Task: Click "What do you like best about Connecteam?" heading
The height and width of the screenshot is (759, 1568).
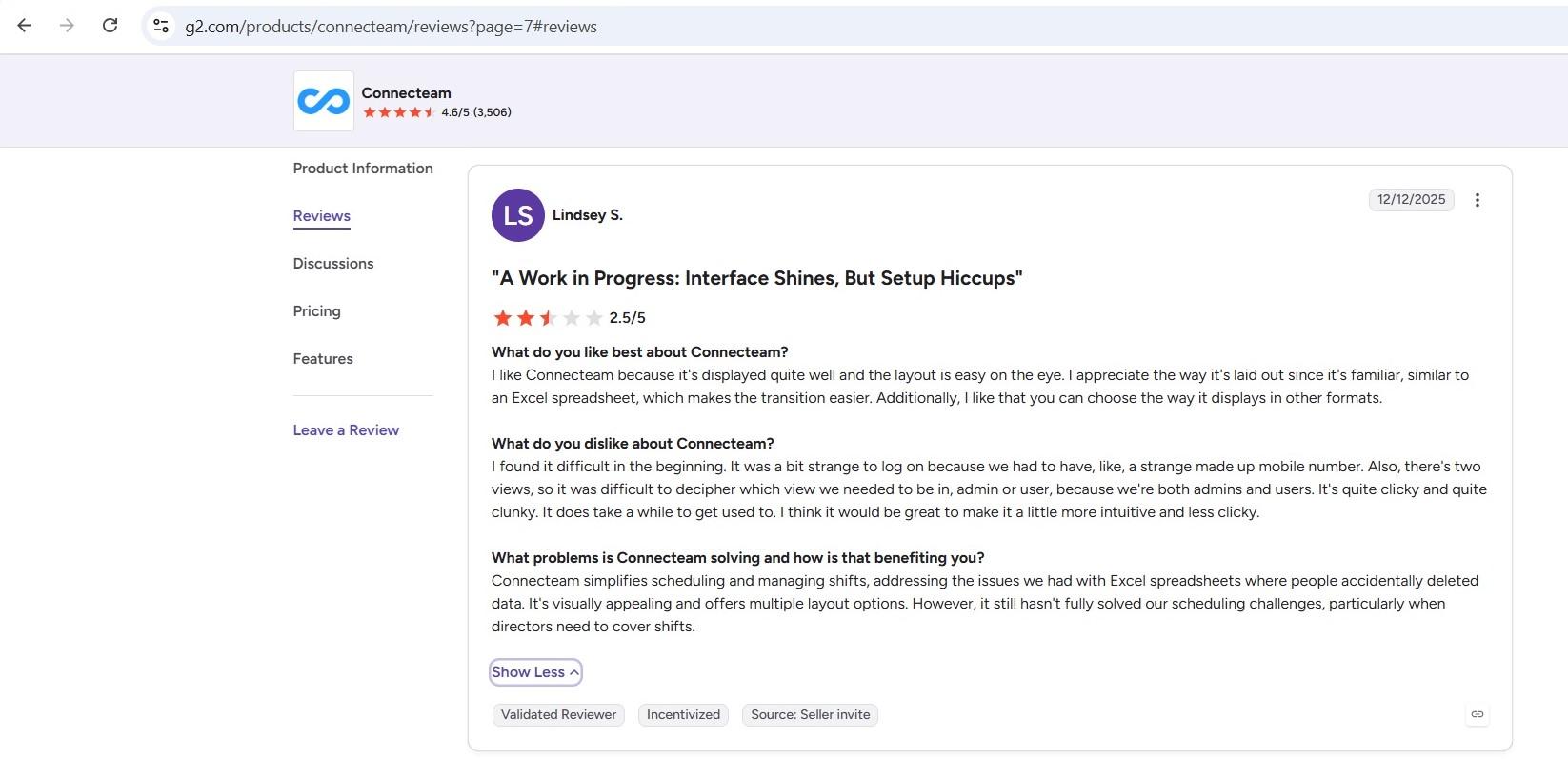Action: coord(640,352)
